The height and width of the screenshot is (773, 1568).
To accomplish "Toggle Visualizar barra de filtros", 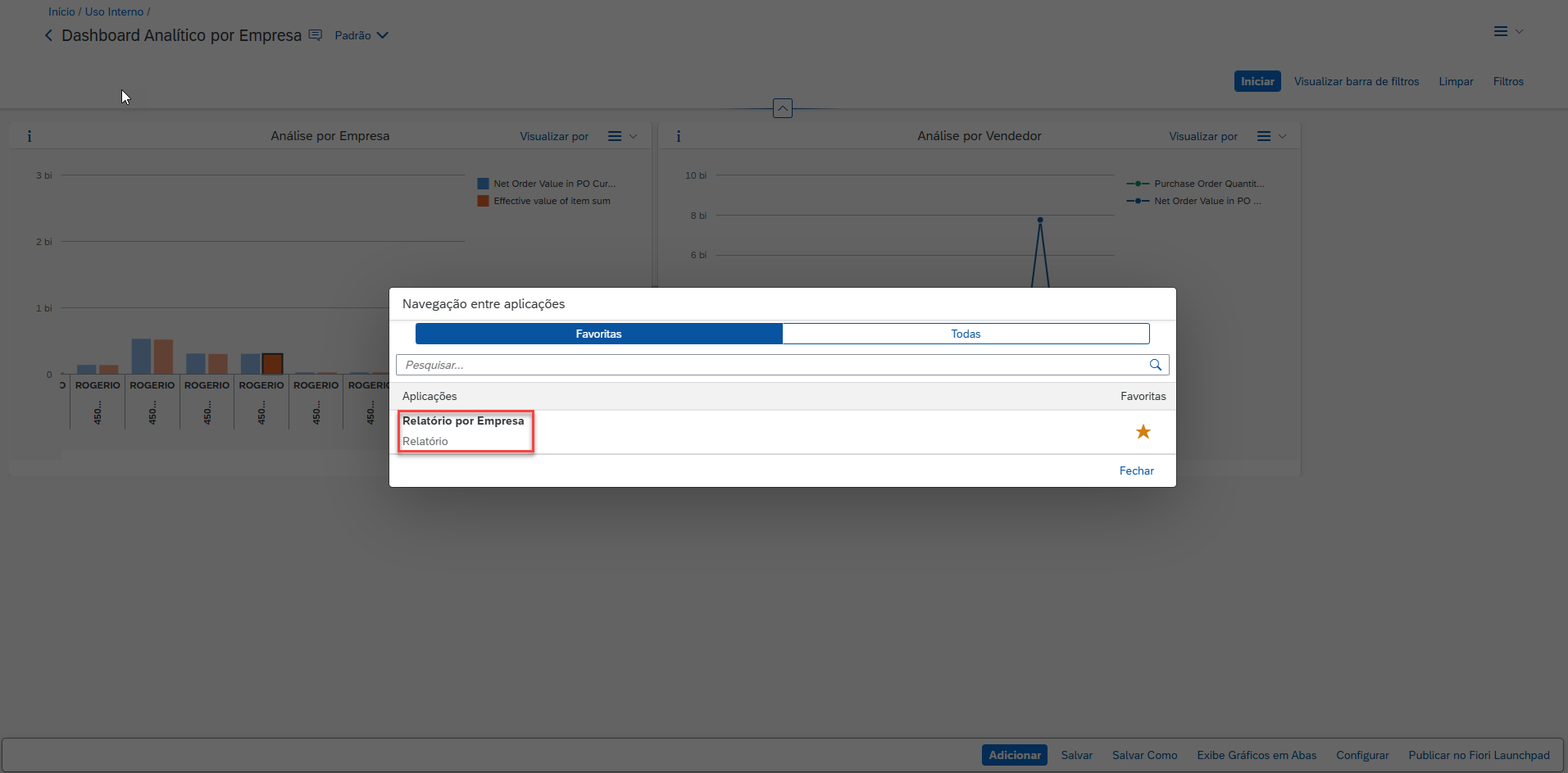I will tap(1357, 81).
